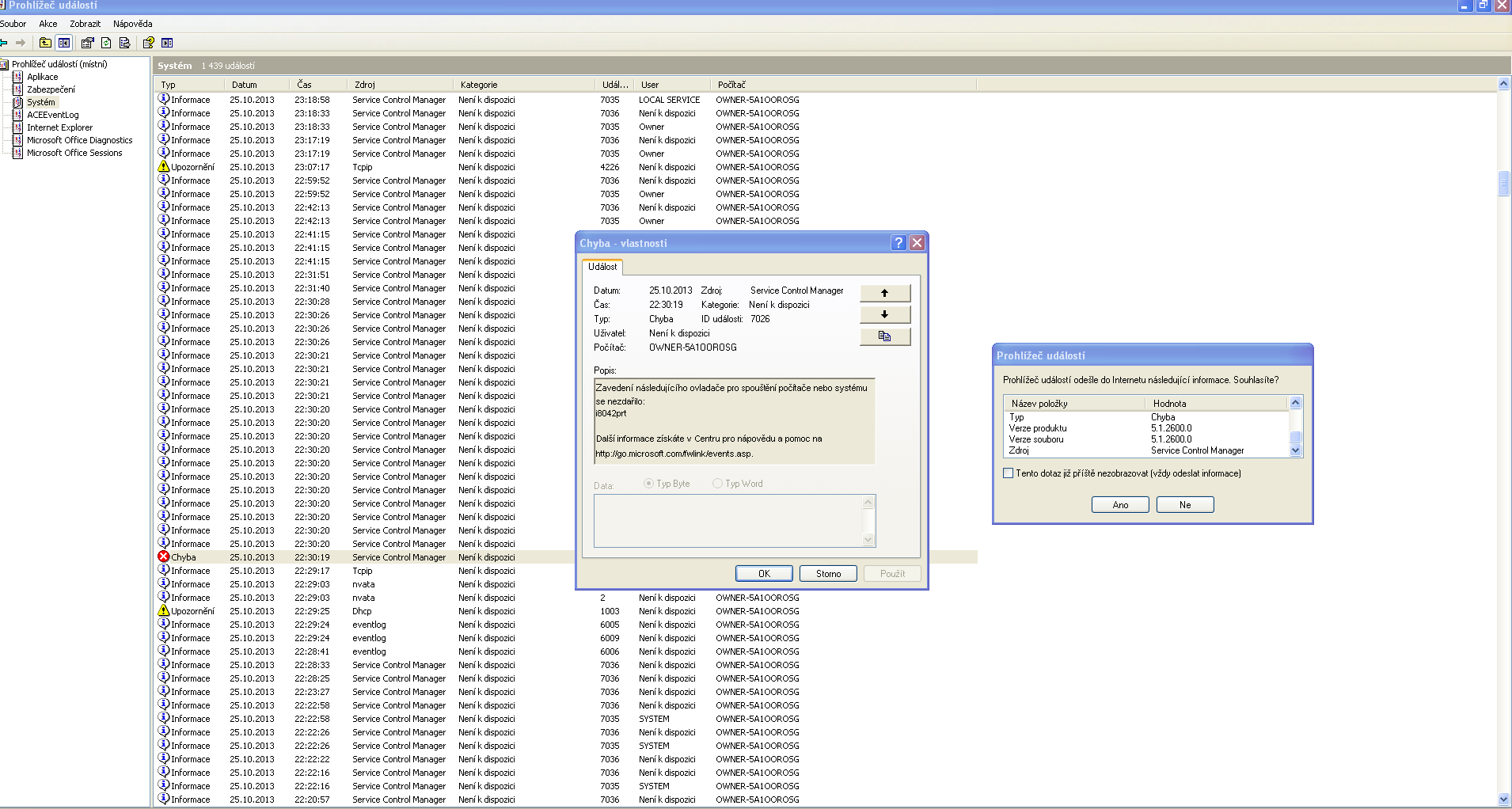Sort events by the Počítač column header
The image size is (1512, 809).
tap(844, 85)
